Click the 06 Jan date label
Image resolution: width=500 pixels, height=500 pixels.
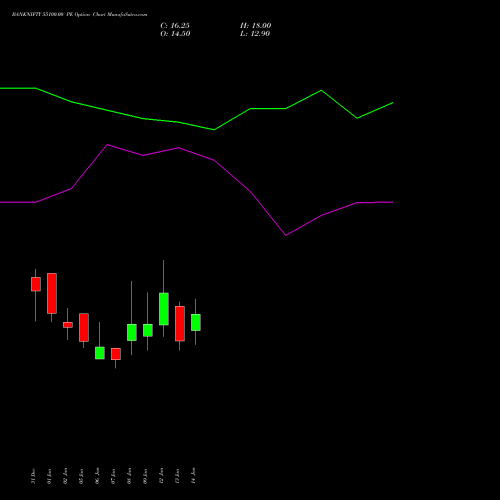pyautogui.click(x=97, y=476)
